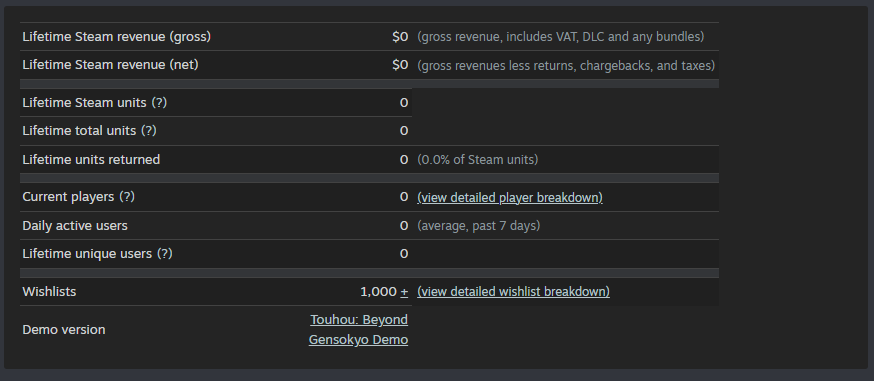The width and height of the screenshot is (874, 381).
Task: Click the Lifetime unique users label
Action: pyautogui.click(x=87, y=254)
